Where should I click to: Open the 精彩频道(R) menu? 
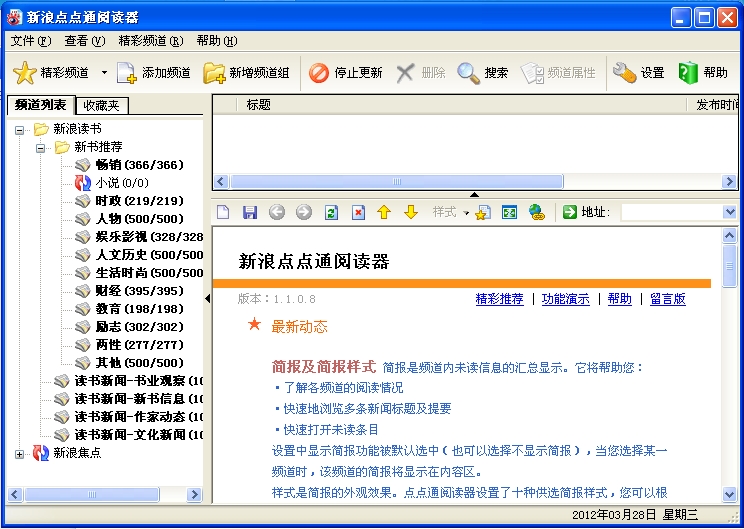pyautogui.click(x=151, y=41)
